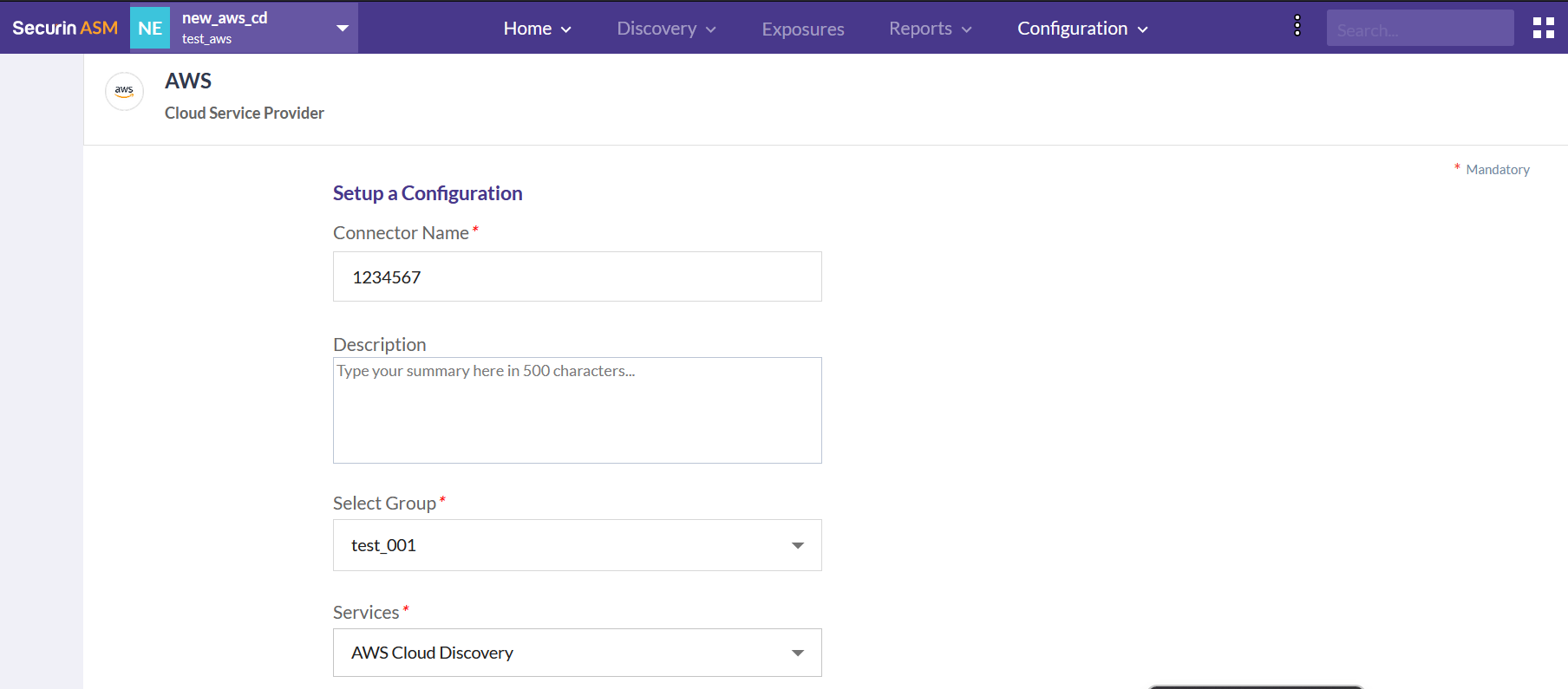Open the Home menu
The height and width of the screenshot is (689, 1568).
tap(538, 29)
